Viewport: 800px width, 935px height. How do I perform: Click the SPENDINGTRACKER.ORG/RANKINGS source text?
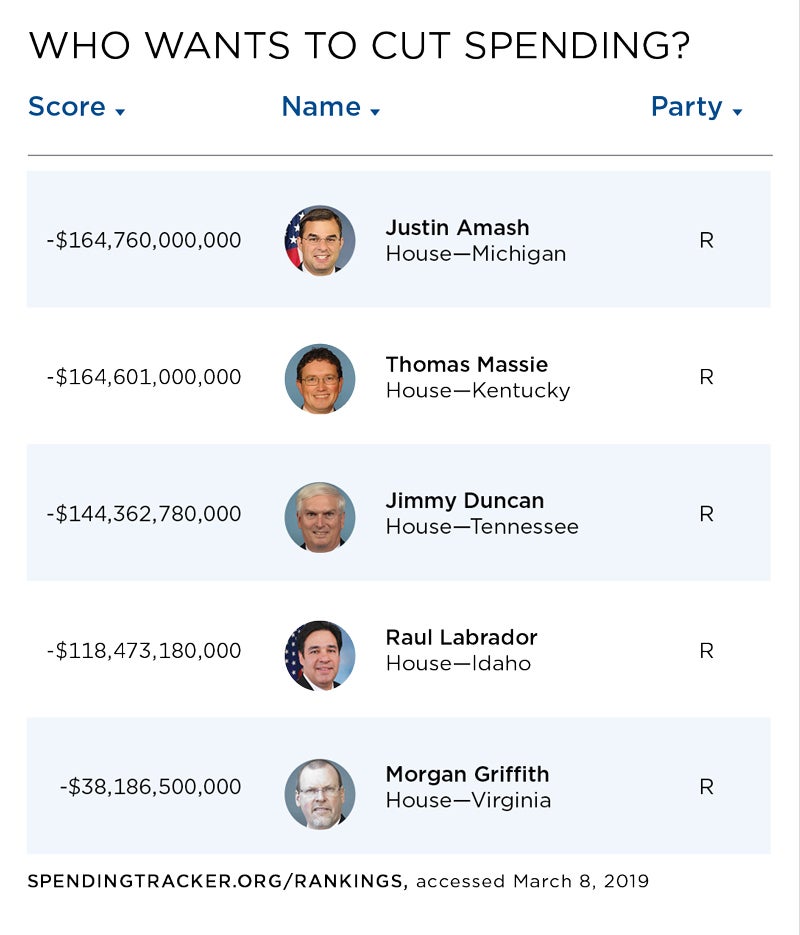(x=217, y=882)
